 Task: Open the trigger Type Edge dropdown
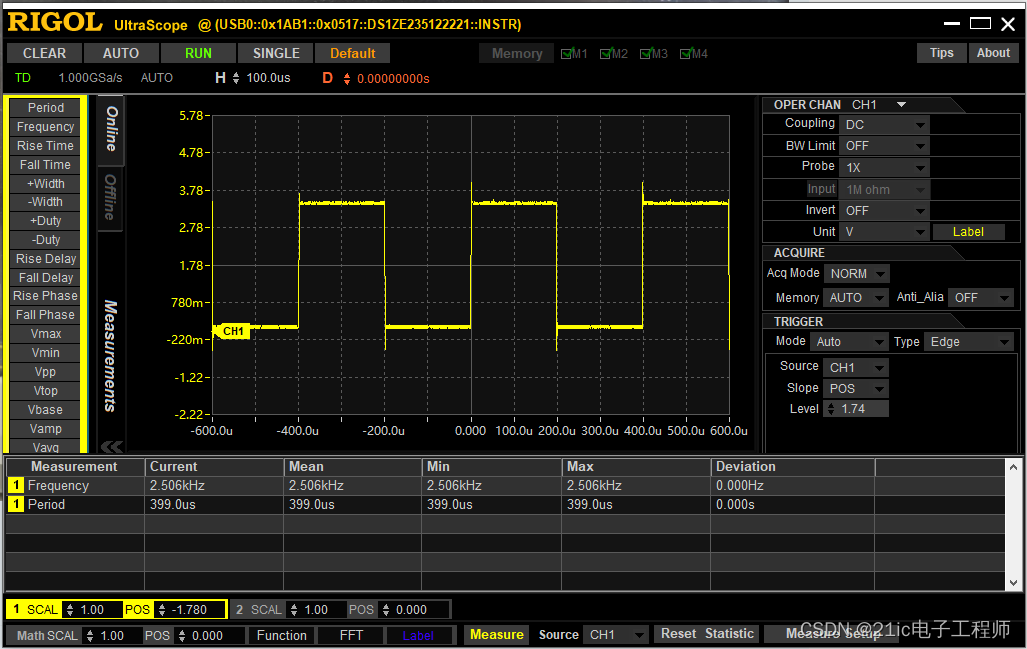[968, 342]
